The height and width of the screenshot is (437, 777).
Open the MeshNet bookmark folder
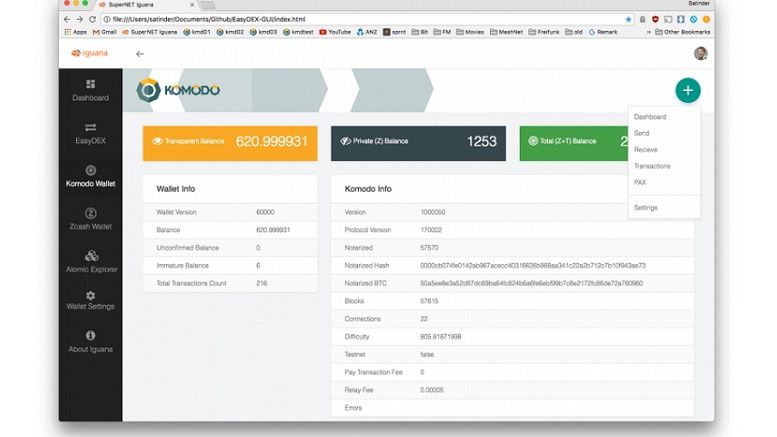[x=506, y=32]
